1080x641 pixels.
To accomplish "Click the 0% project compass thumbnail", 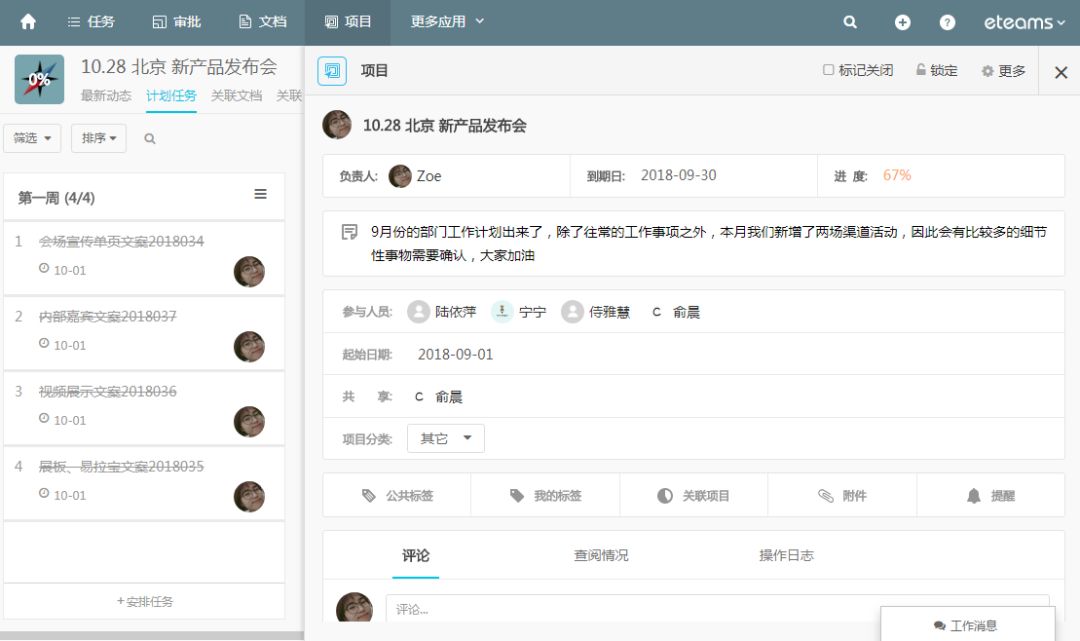I will pyautogui.click(x=39, y=79).
